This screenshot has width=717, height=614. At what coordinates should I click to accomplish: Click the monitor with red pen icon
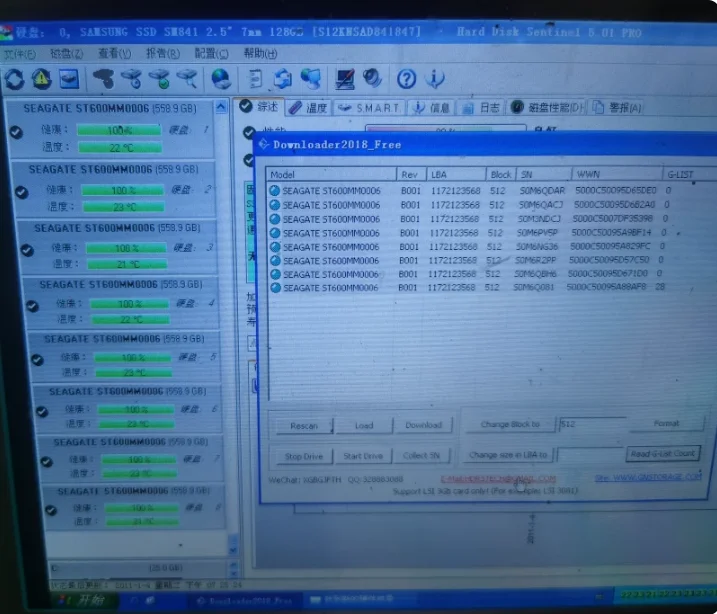[x=345, y=79]
